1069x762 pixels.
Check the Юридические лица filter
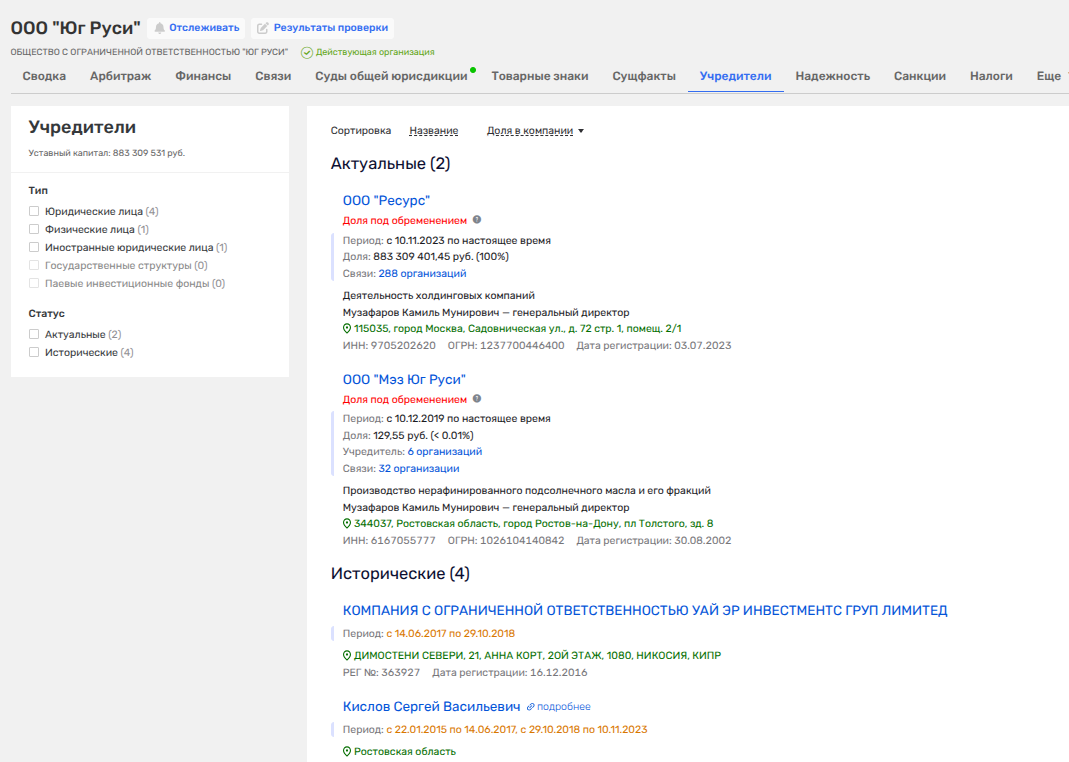[x=34, y=211]
